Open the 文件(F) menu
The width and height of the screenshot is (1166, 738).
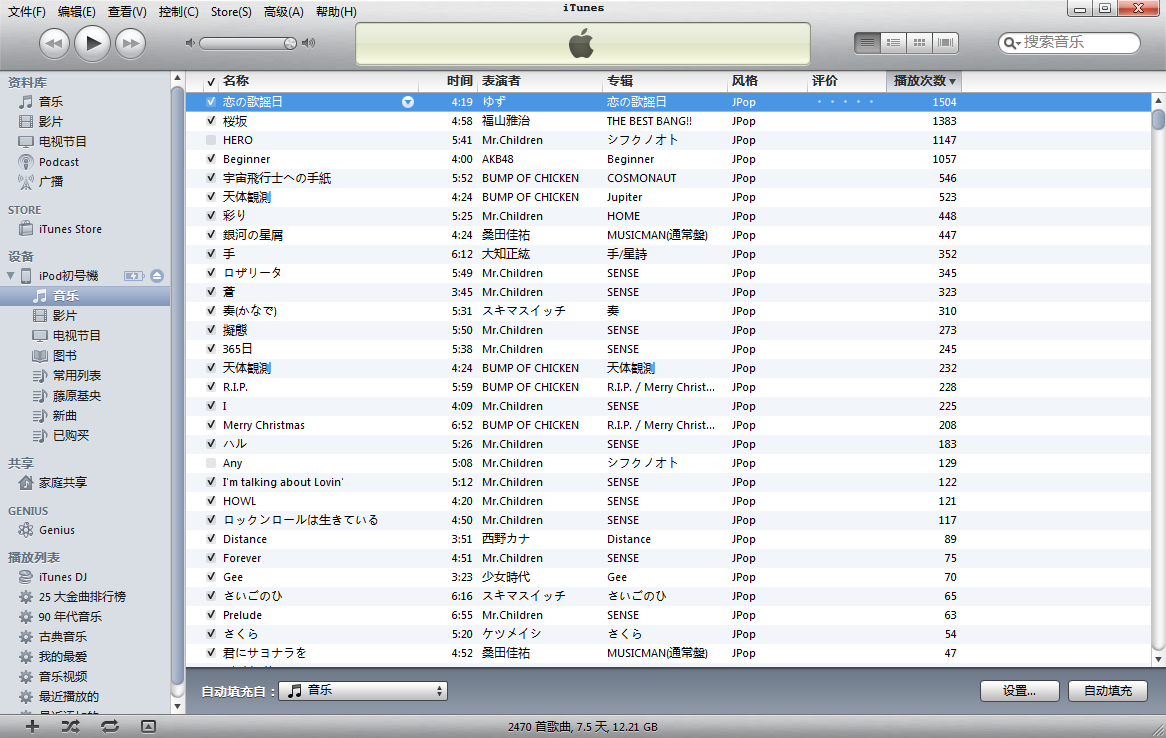point(27,12)
